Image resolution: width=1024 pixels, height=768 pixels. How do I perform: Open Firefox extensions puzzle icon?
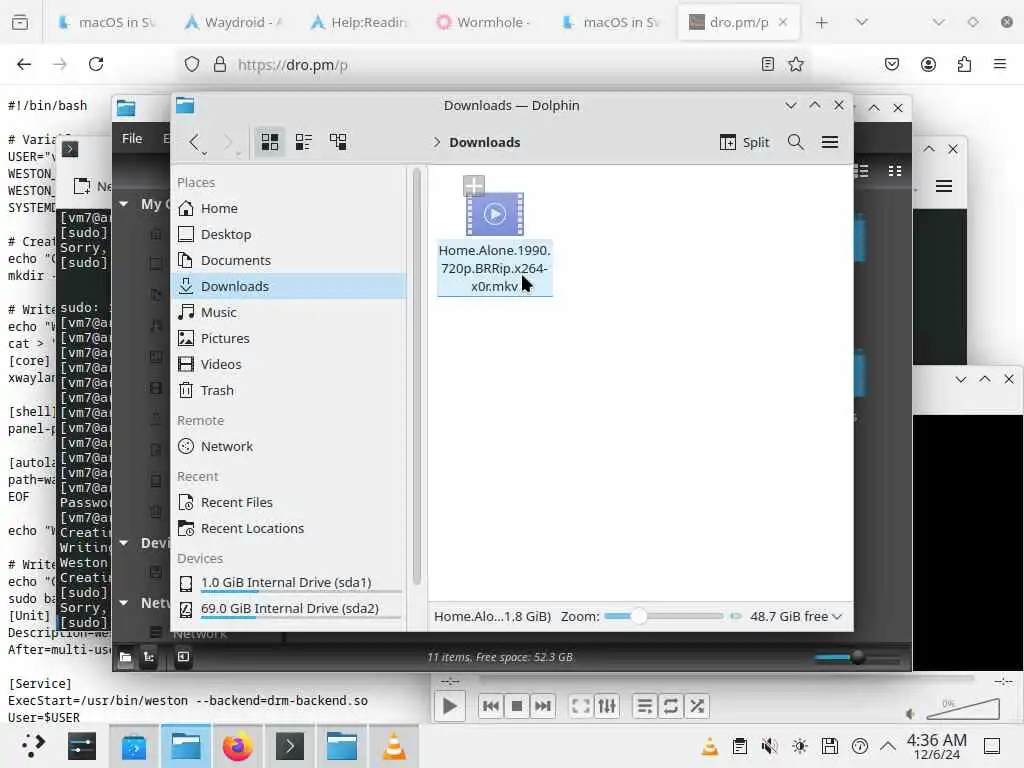tap(965, 64)
